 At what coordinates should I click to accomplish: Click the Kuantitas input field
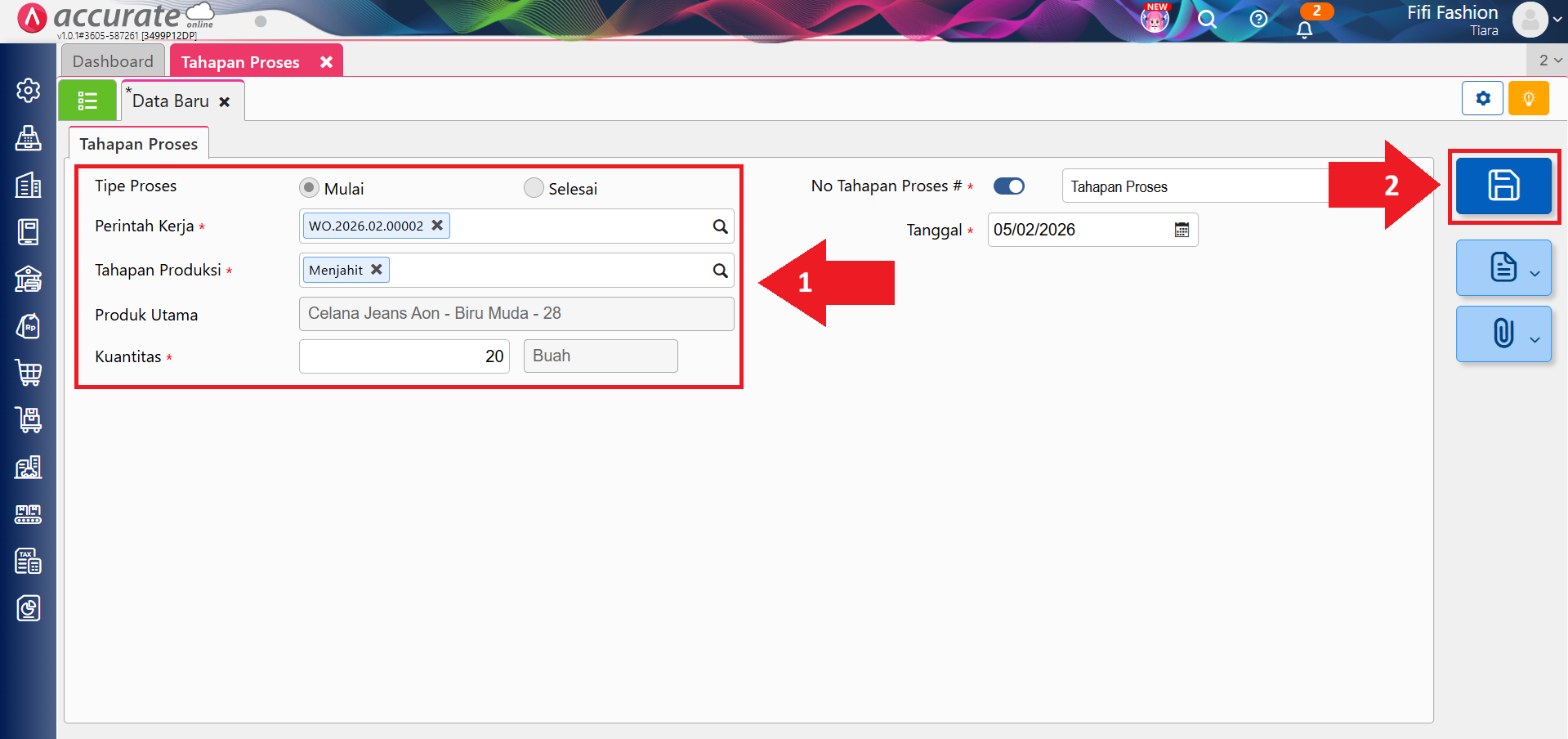pyautogui.click(x=404, y=356)
